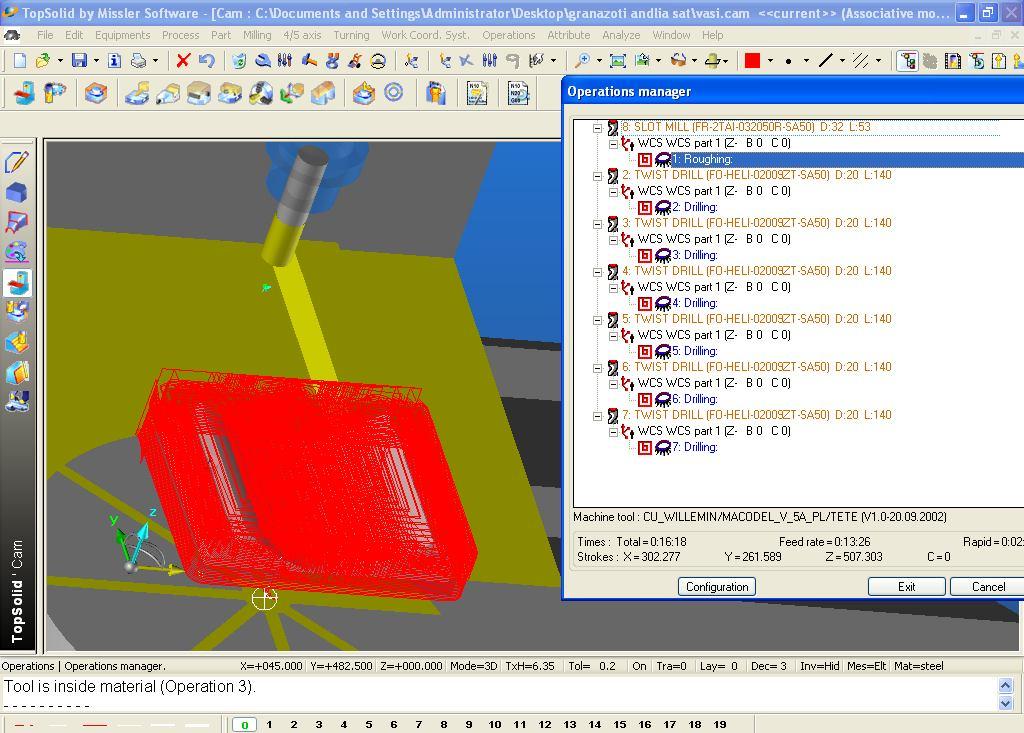Screen dimensions: 1024x733
Task: Click the New document icon
Action: [20, 61]
